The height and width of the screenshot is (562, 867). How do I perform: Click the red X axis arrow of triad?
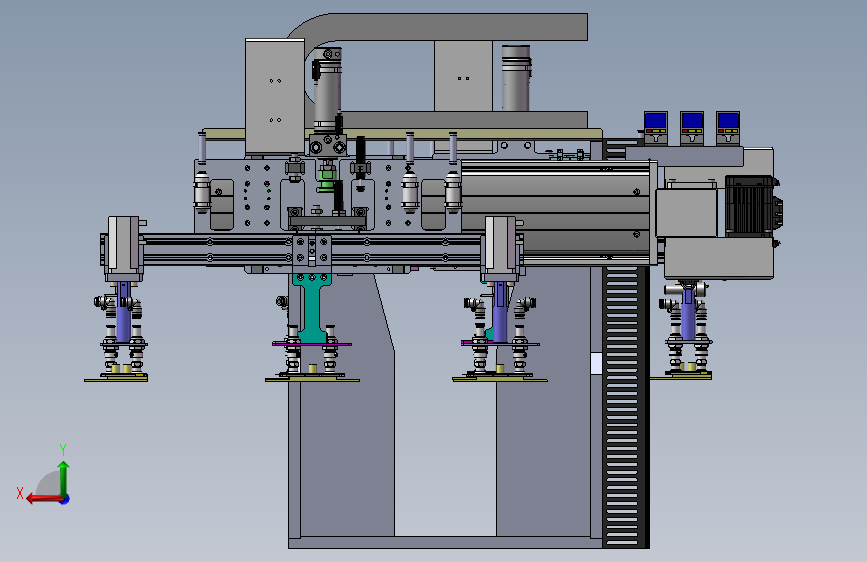pos(43,499)
